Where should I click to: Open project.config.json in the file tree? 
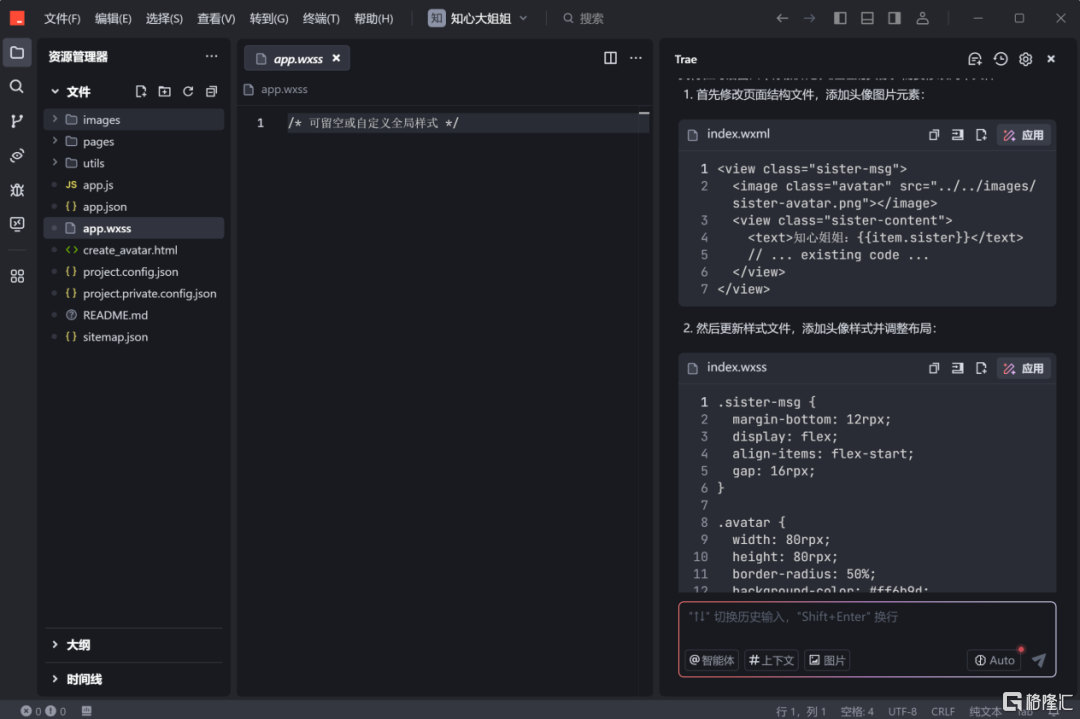(x=134, y=271)
